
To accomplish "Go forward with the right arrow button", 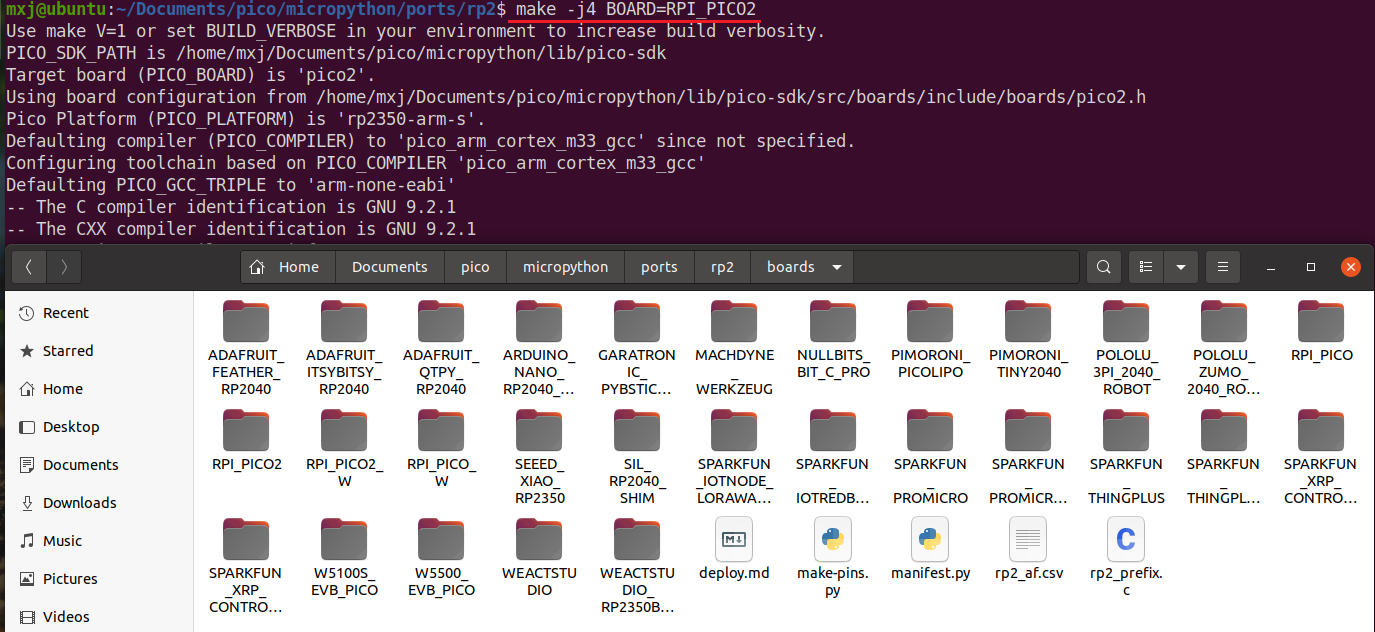I will pyautogui.click(x=64, y=267).
